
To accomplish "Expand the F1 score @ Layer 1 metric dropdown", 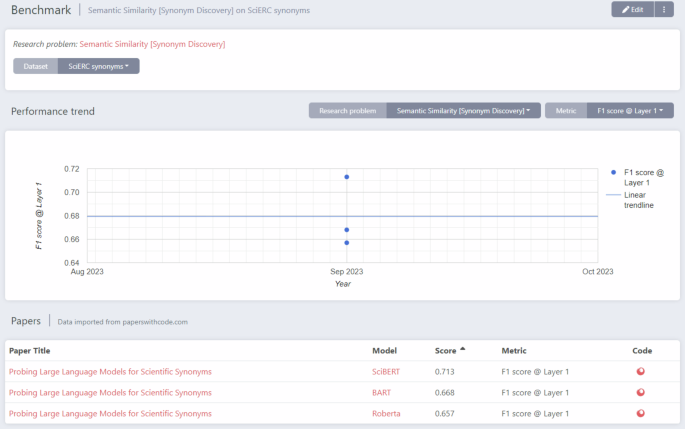I will [629, 111].
